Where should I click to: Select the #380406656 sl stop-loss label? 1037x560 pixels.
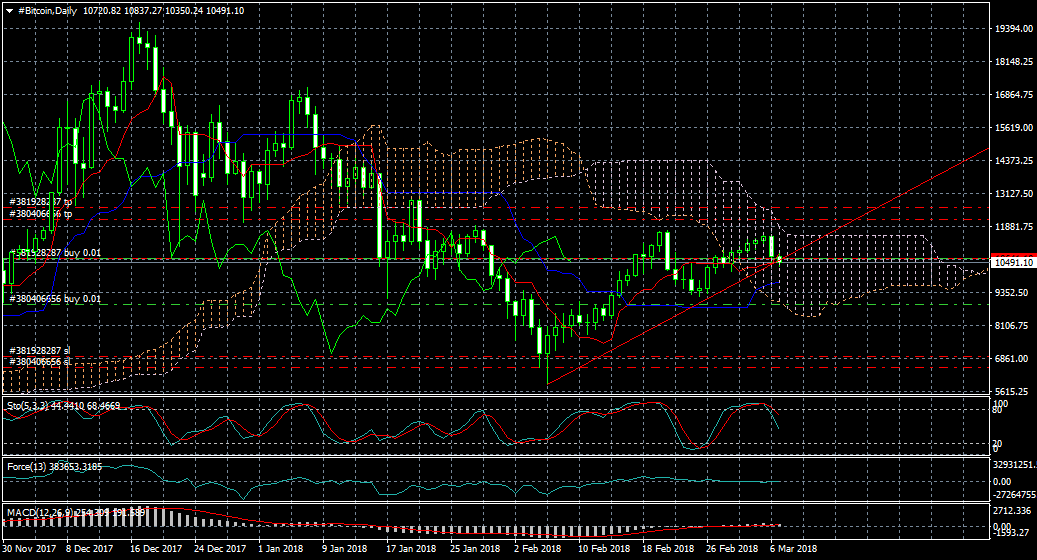pos(40,362)
